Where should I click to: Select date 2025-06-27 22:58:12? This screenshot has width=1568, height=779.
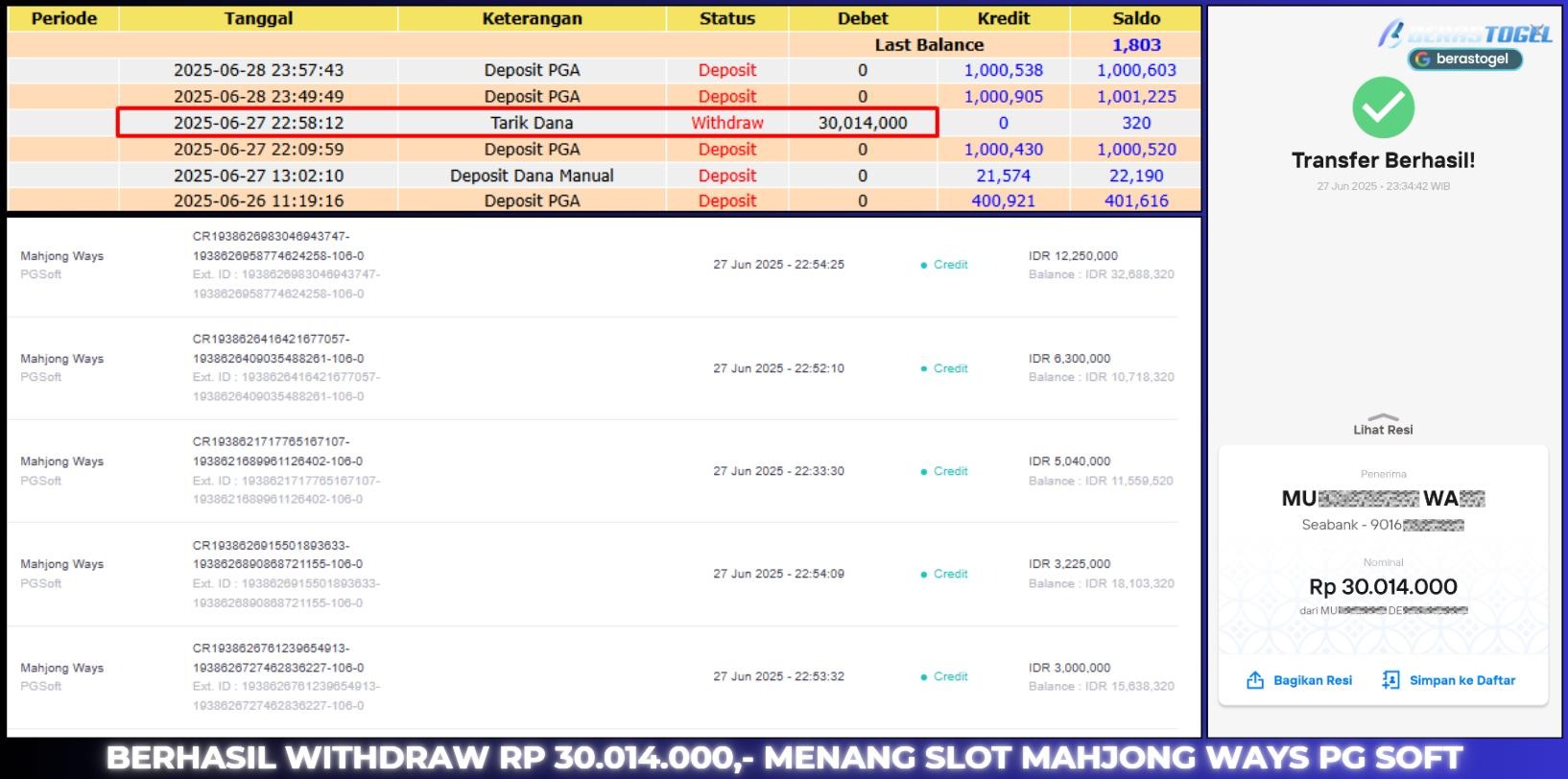coord(258,123)
